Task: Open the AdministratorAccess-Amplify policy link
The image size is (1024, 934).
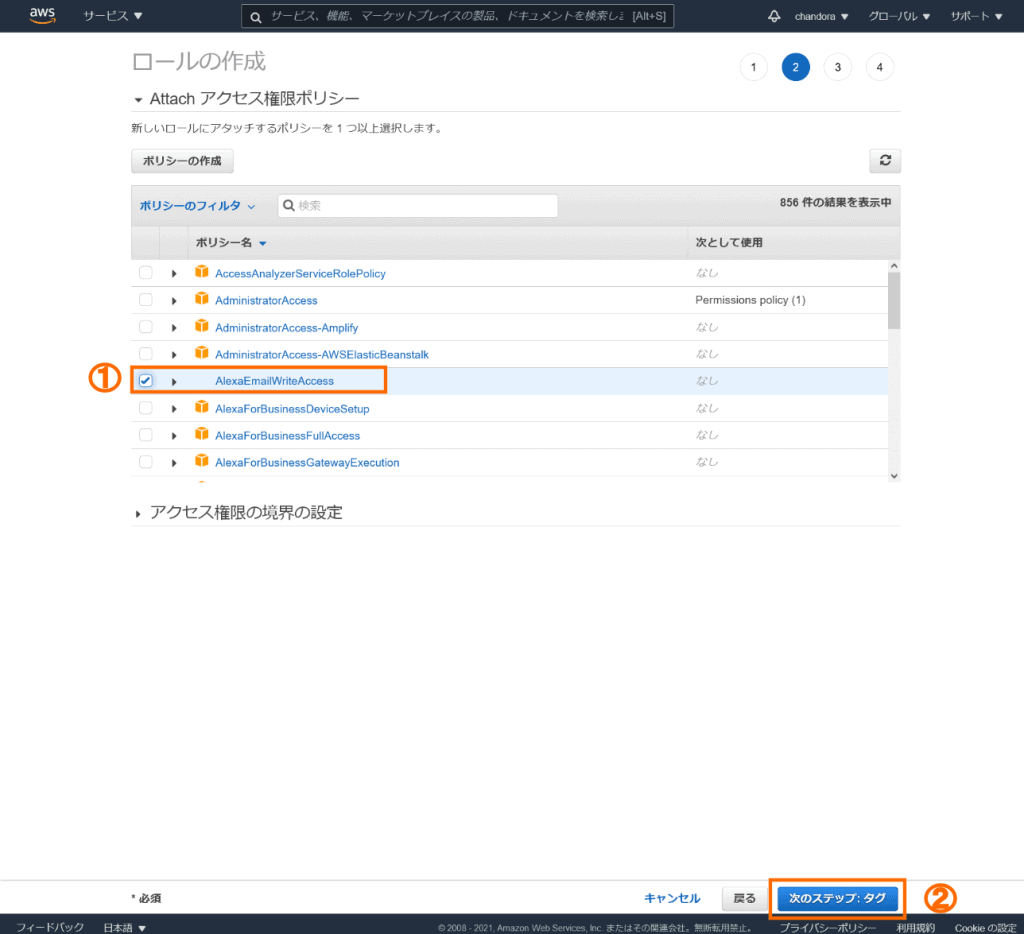Action: click(287, 328)
